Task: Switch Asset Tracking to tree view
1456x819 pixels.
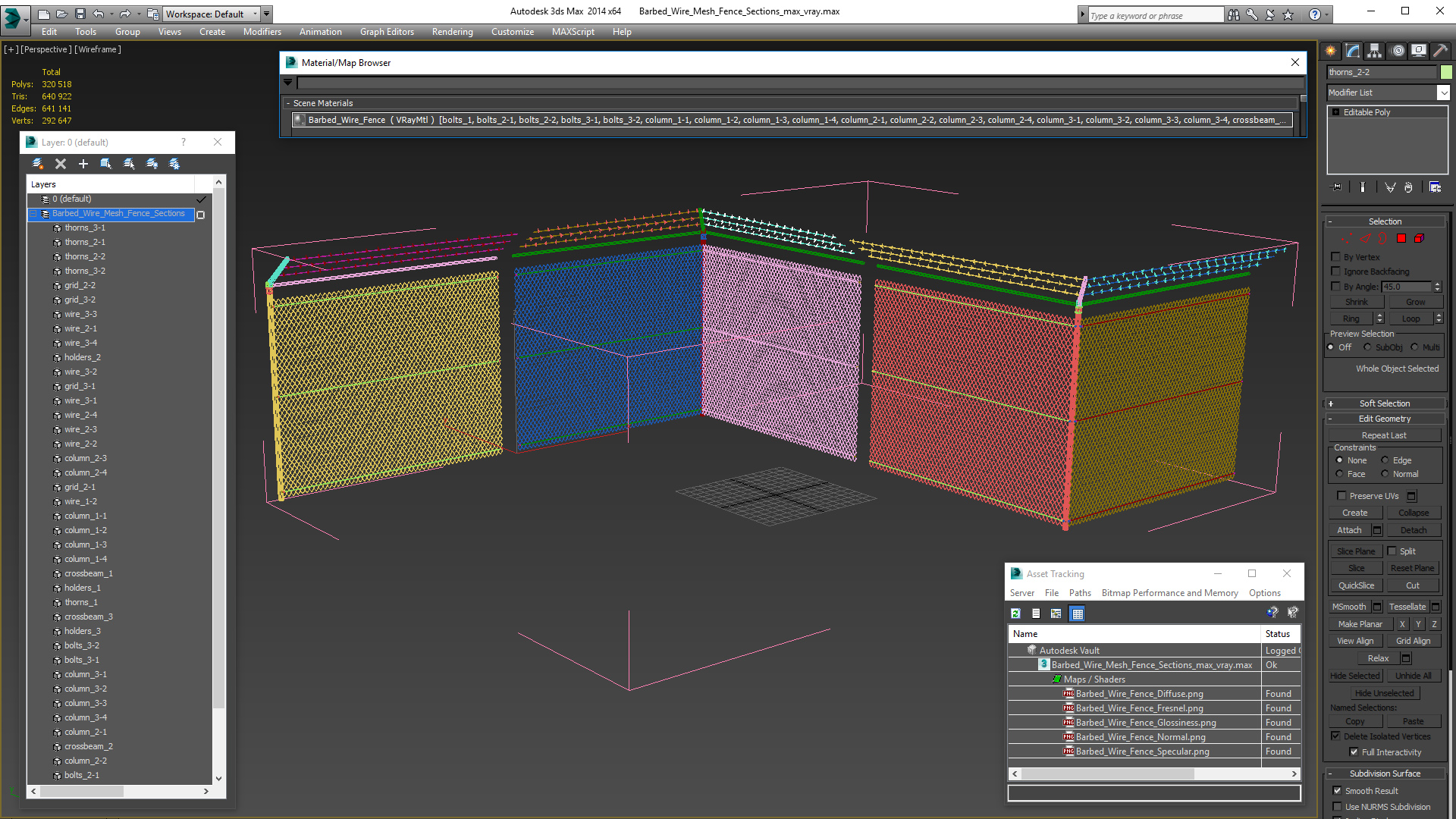Action: pyautogui.click(x=1056, y=613)
